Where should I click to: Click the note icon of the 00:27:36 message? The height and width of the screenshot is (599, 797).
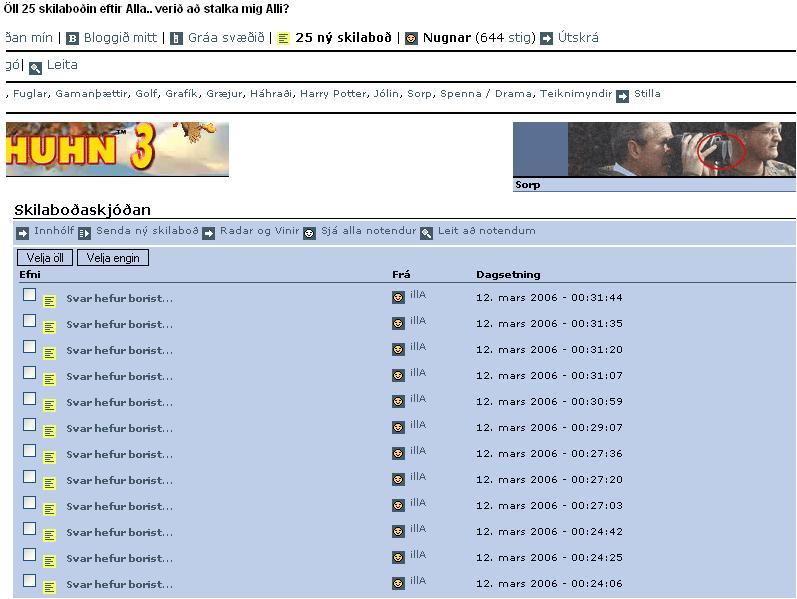tap(49, 457)
